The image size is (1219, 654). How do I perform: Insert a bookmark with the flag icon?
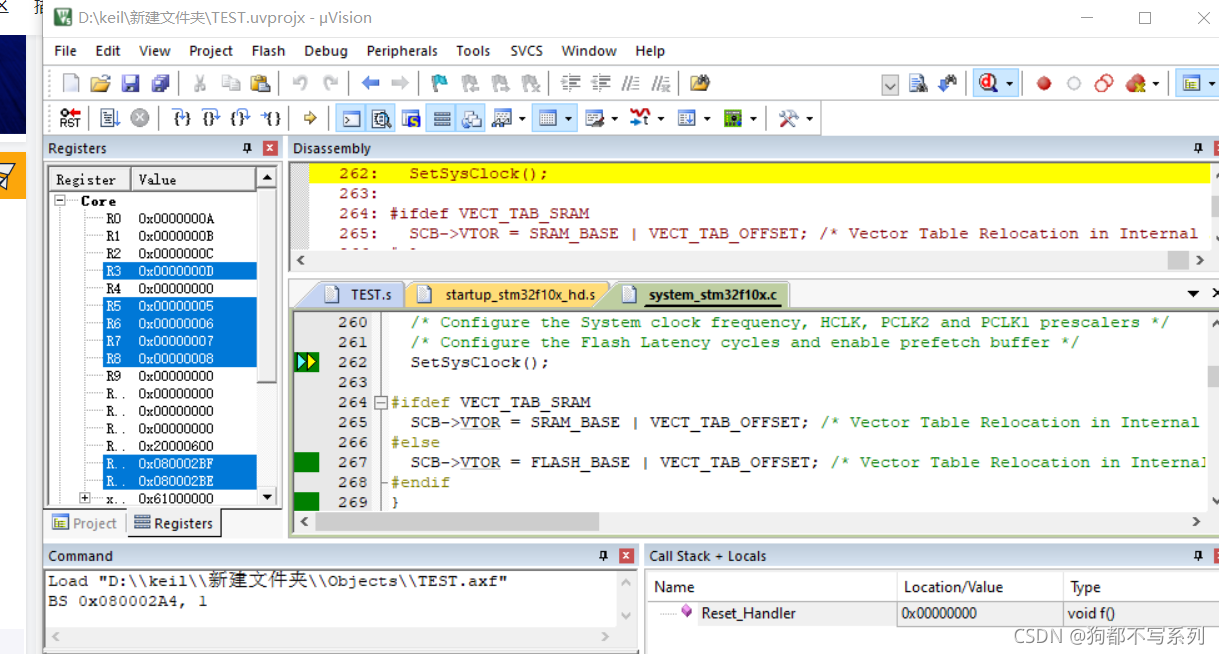click(x=439, y=83)
